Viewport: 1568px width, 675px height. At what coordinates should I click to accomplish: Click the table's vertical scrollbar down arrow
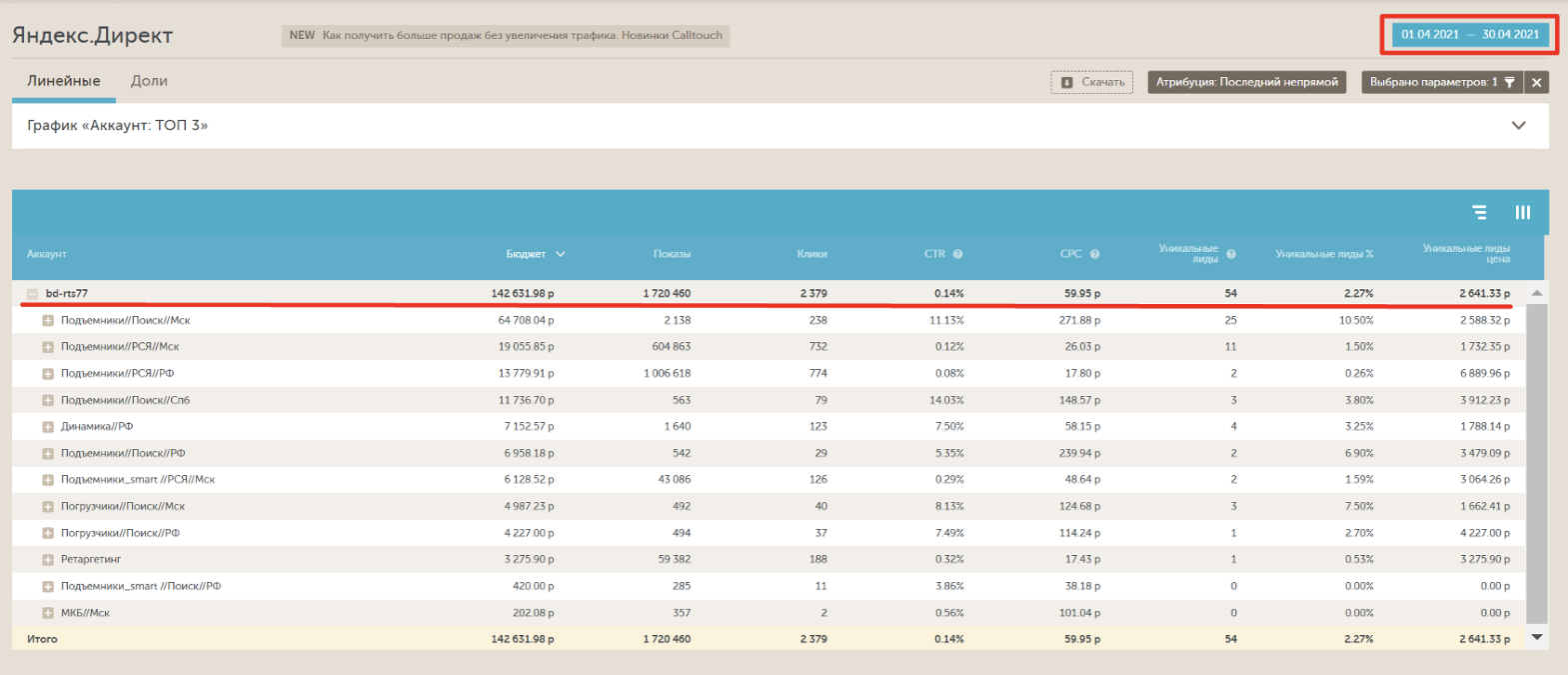(1537, 637)
